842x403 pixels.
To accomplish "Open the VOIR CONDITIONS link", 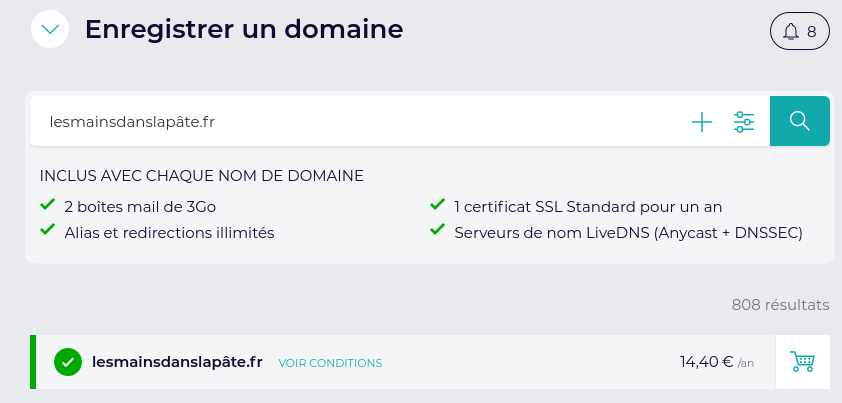I will [330, 363].
